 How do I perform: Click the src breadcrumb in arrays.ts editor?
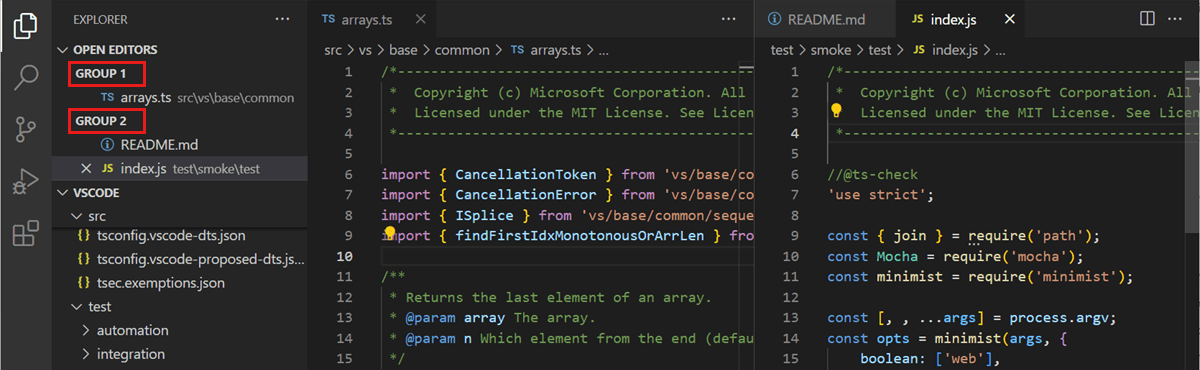click(x=333, y=49)
